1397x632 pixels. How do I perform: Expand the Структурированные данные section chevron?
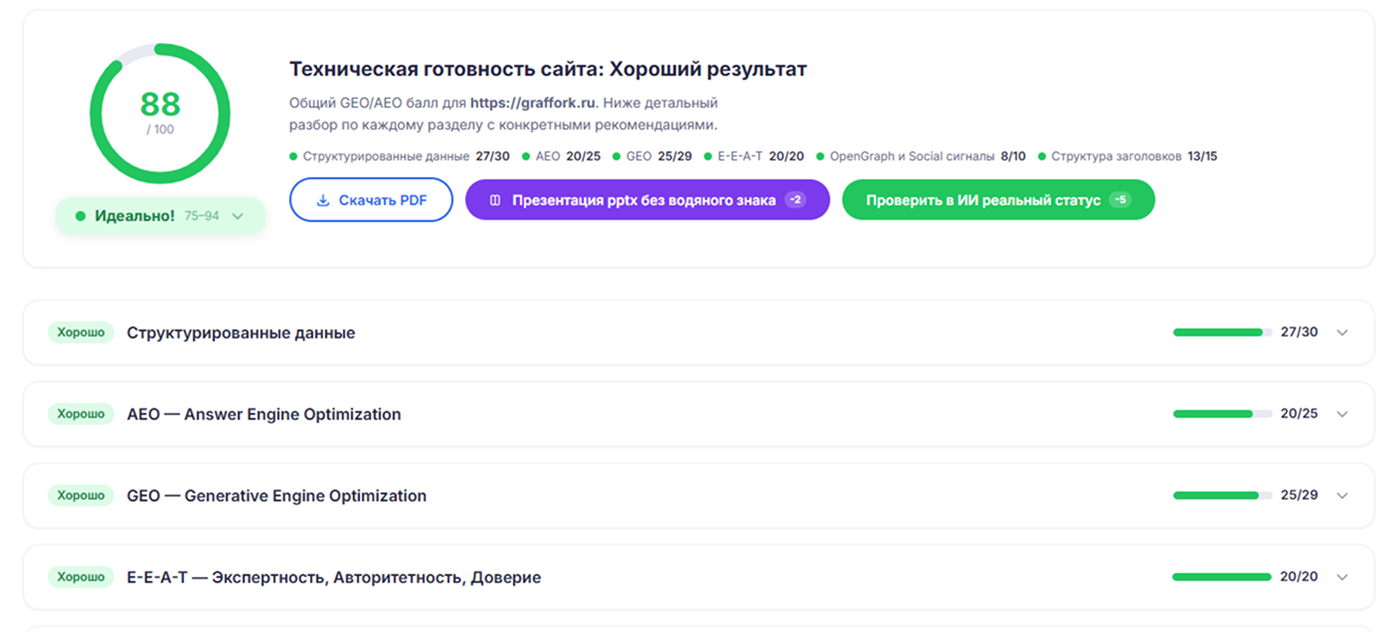pos(1342,333)
